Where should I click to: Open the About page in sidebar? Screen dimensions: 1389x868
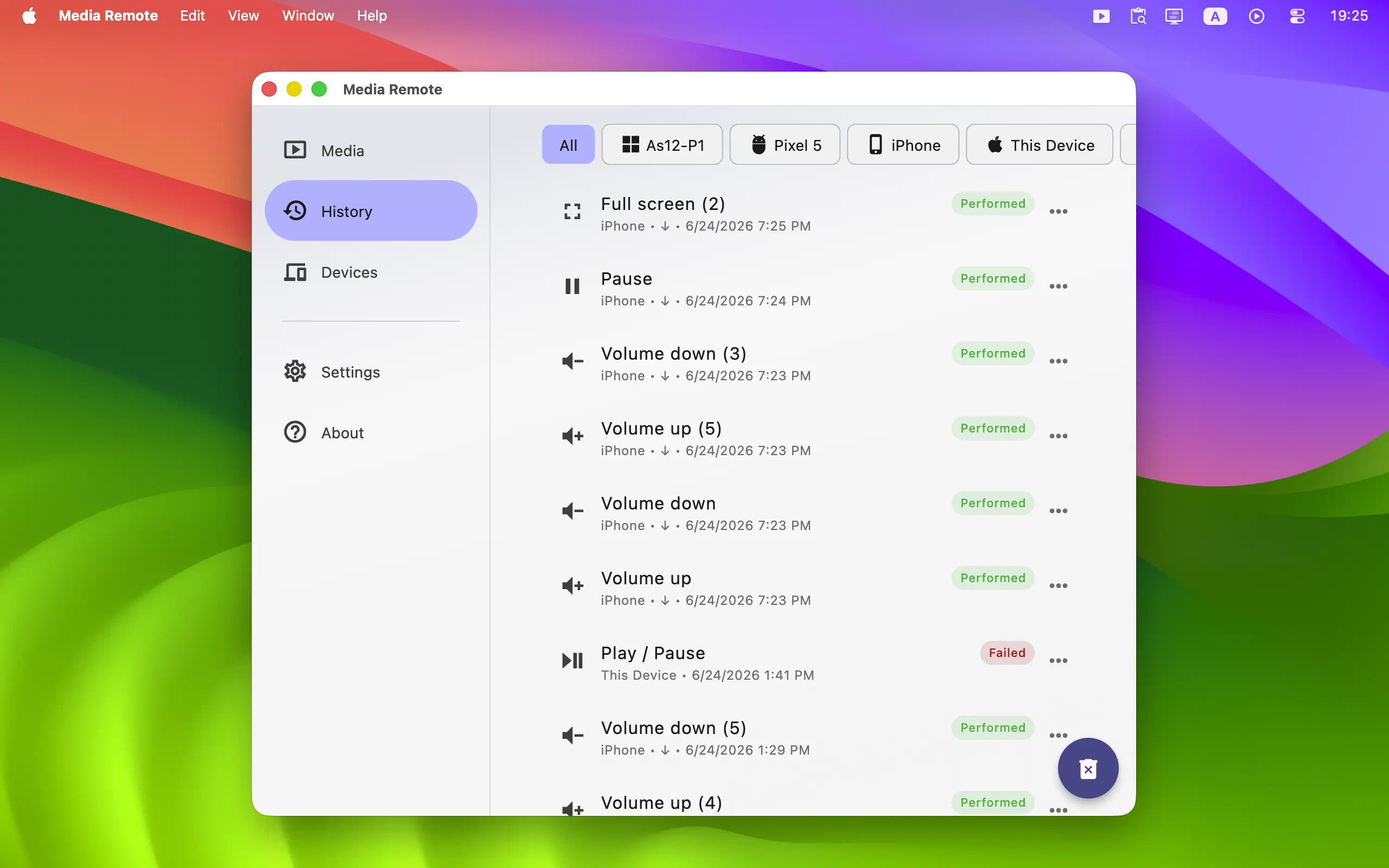point(371,432)
